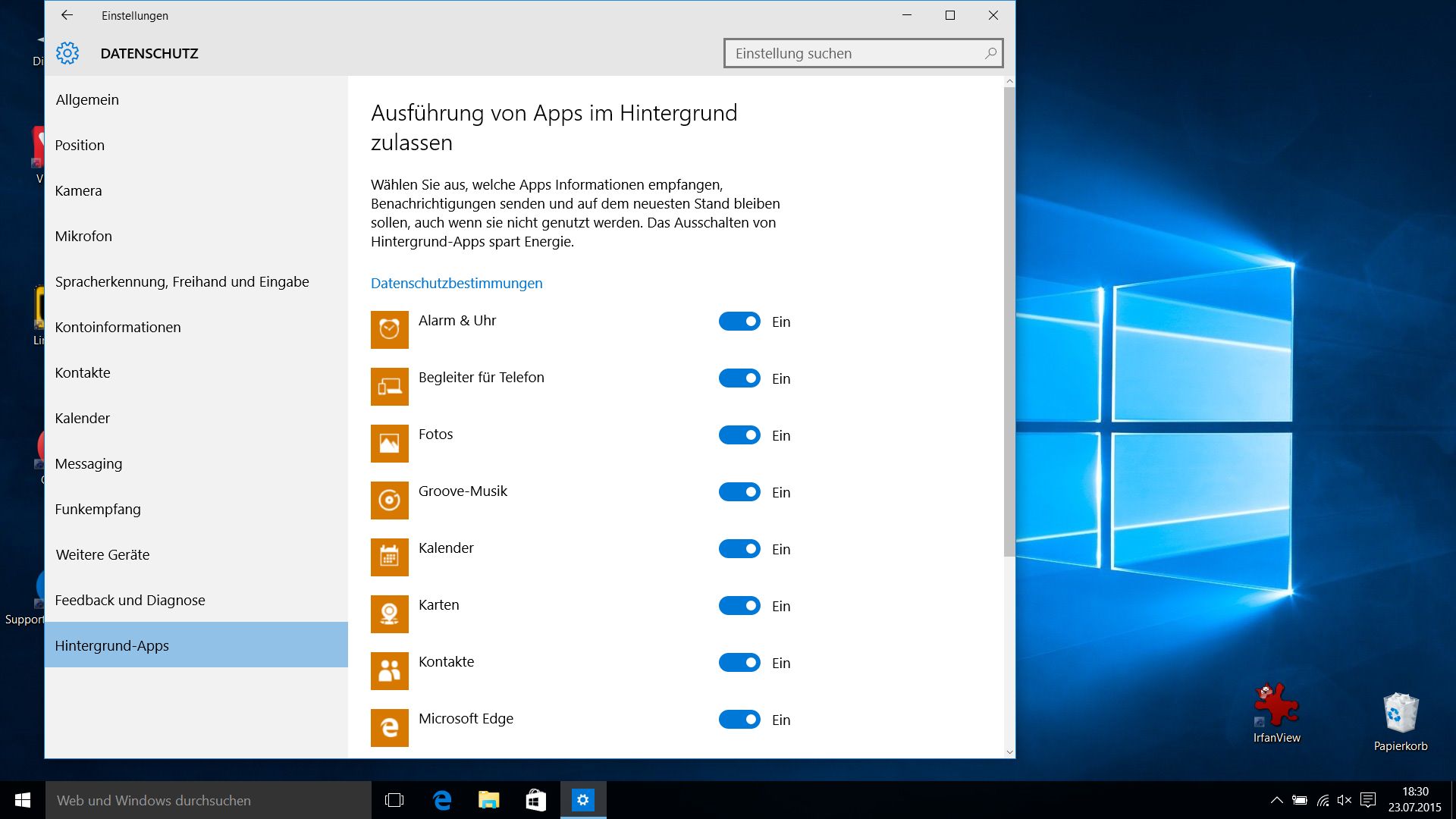Click the battery tray icon

coord(1300,800)
